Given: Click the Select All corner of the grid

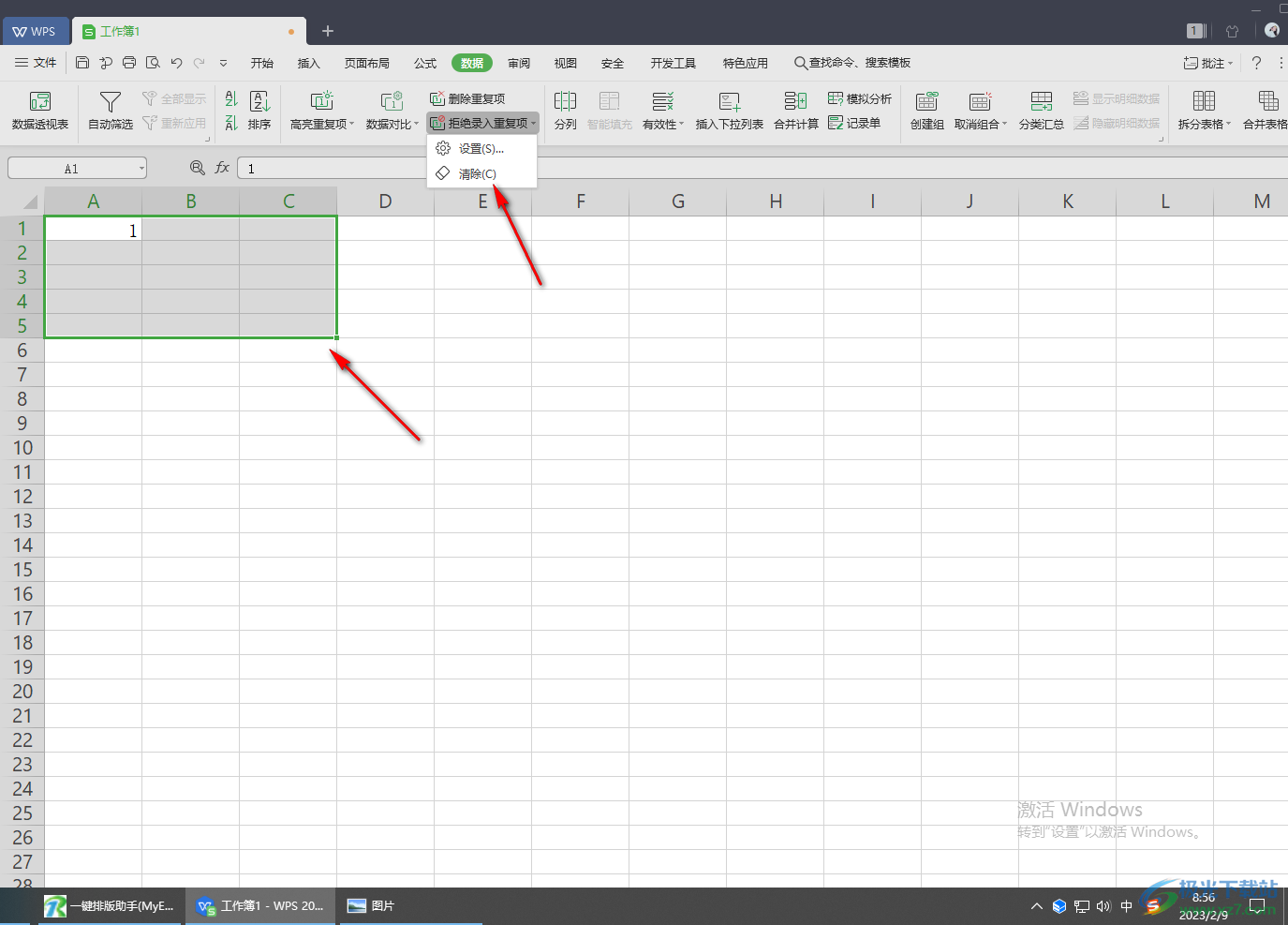Looking at the screenshot, I should click(x=22, y=201).
